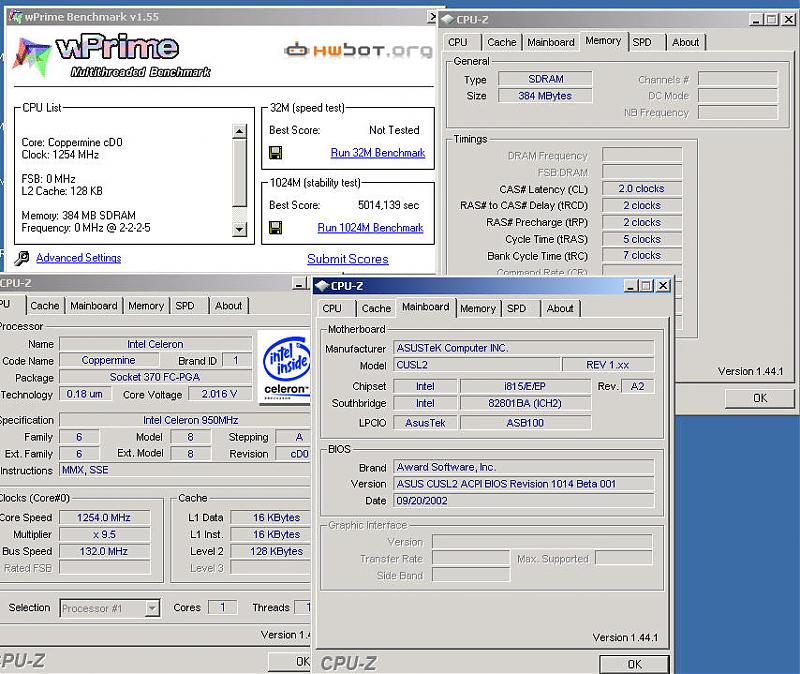Click the BIOS Date value "09/20/2002"

click(524, 501)
